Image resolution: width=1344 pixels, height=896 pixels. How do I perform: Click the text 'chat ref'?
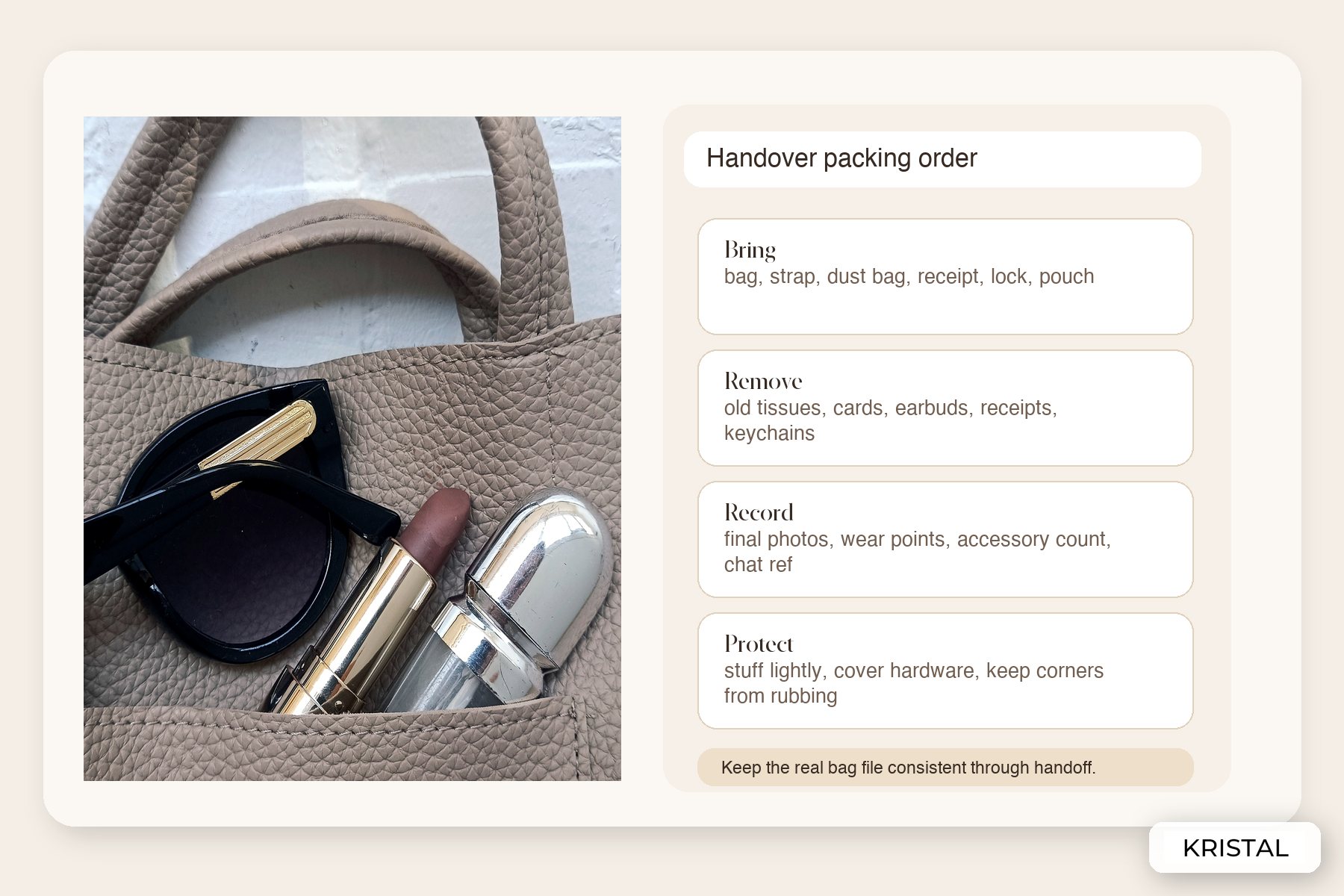[758, 564]
